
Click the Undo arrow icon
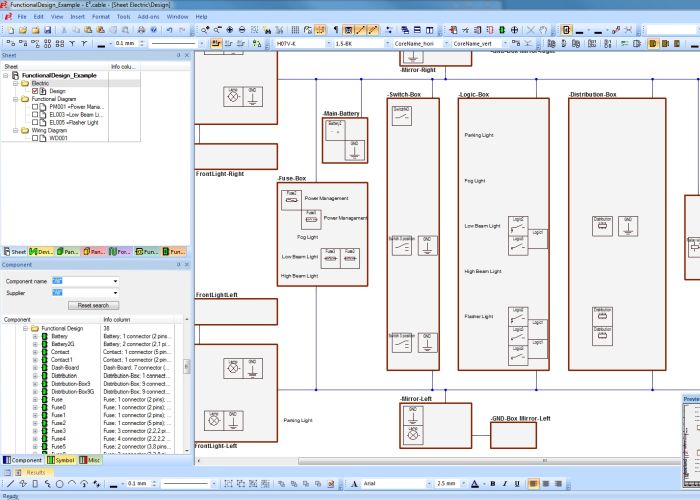click(x=168, y=30)
